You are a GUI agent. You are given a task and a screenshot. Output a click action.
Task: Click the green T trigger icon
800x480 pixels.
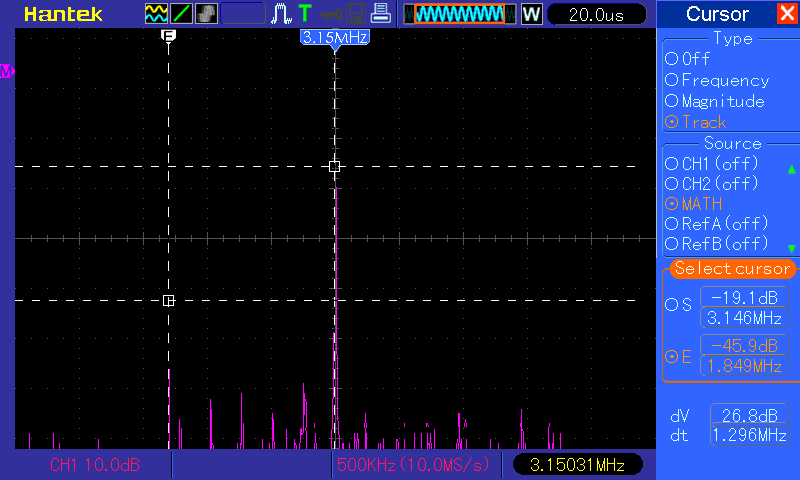[305, 14]
